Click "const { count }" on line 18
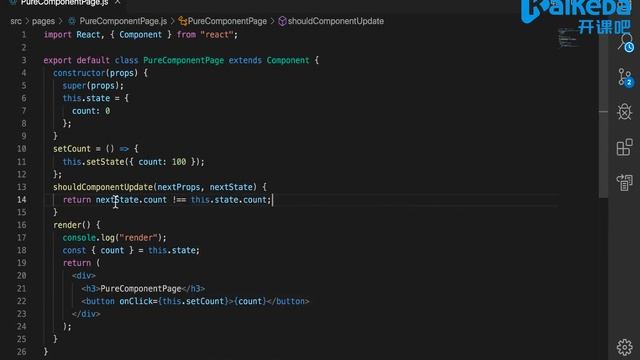 pos(98,250)
